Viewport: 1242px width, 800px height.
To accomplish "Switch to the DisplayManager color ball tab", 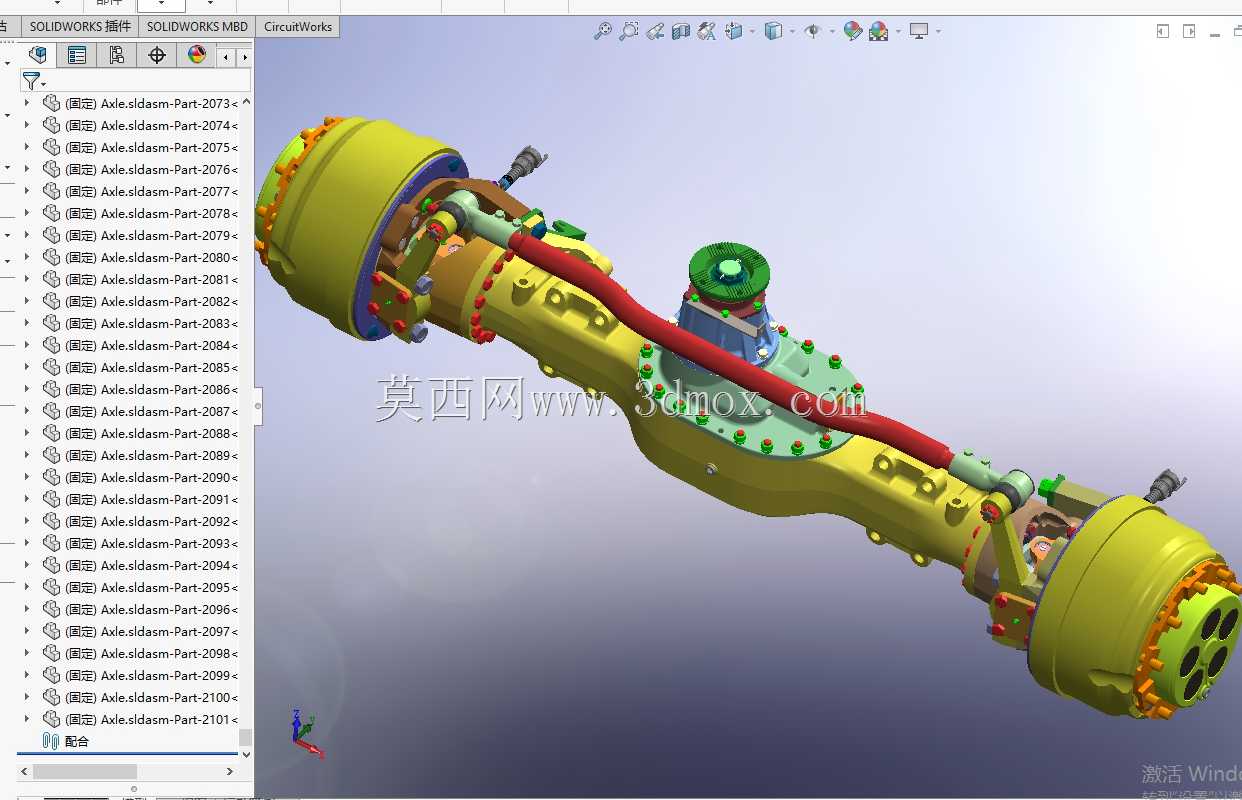I will point(197,55).
